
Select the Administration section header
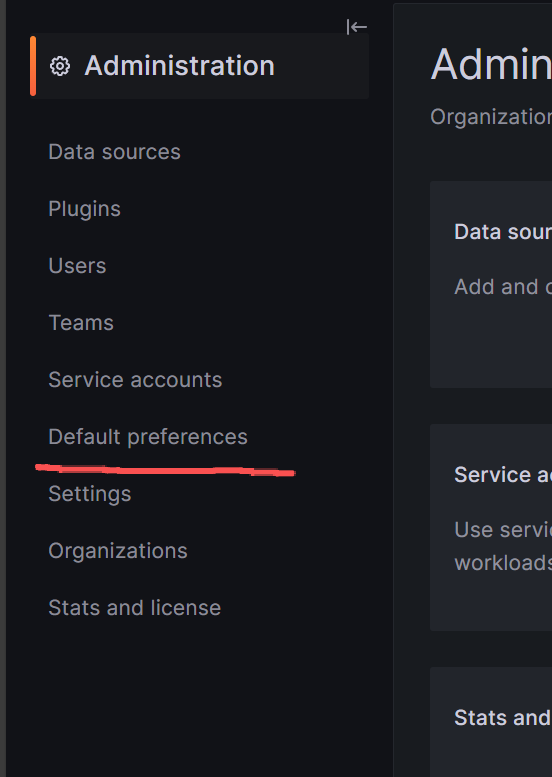click(x=200, y=66)
